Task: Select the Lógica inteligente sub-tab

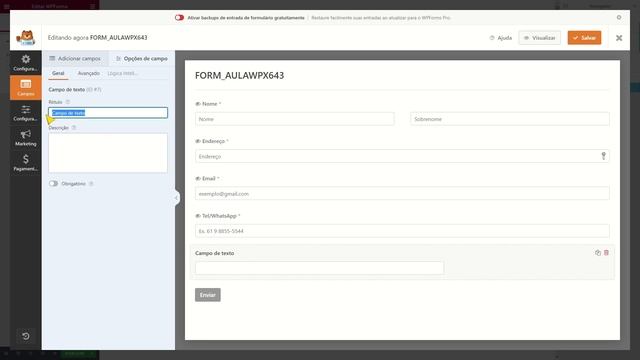Action: coord(122,73)
